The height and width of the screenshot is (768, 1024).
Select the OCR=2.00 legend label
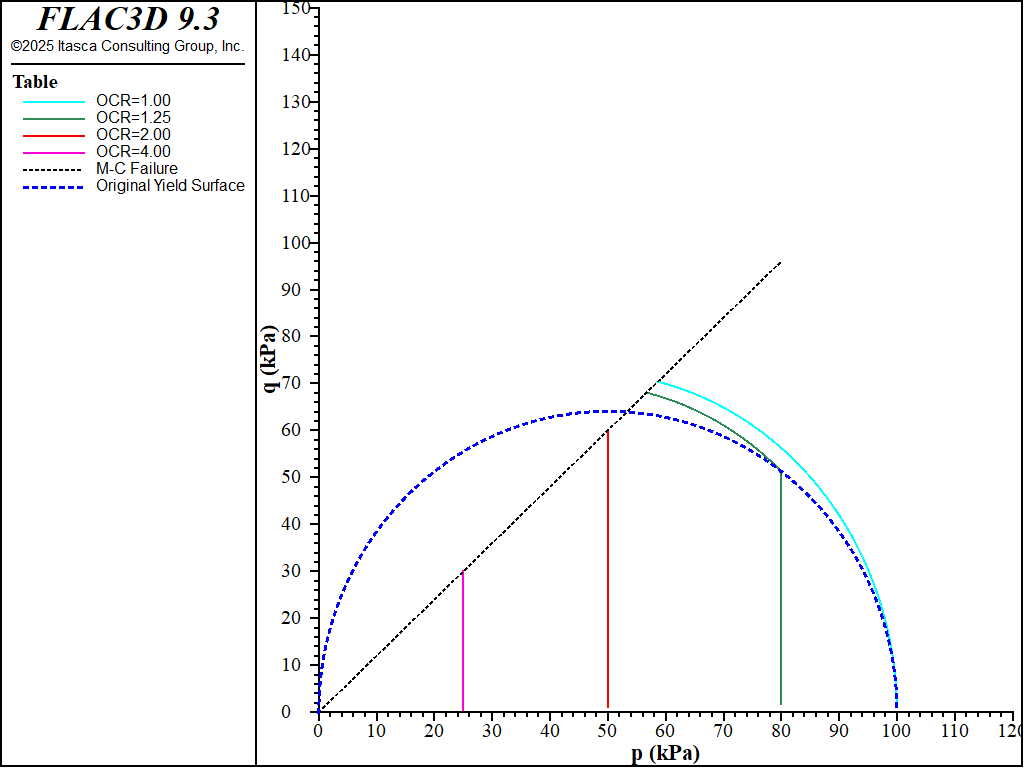click(133, 135)
